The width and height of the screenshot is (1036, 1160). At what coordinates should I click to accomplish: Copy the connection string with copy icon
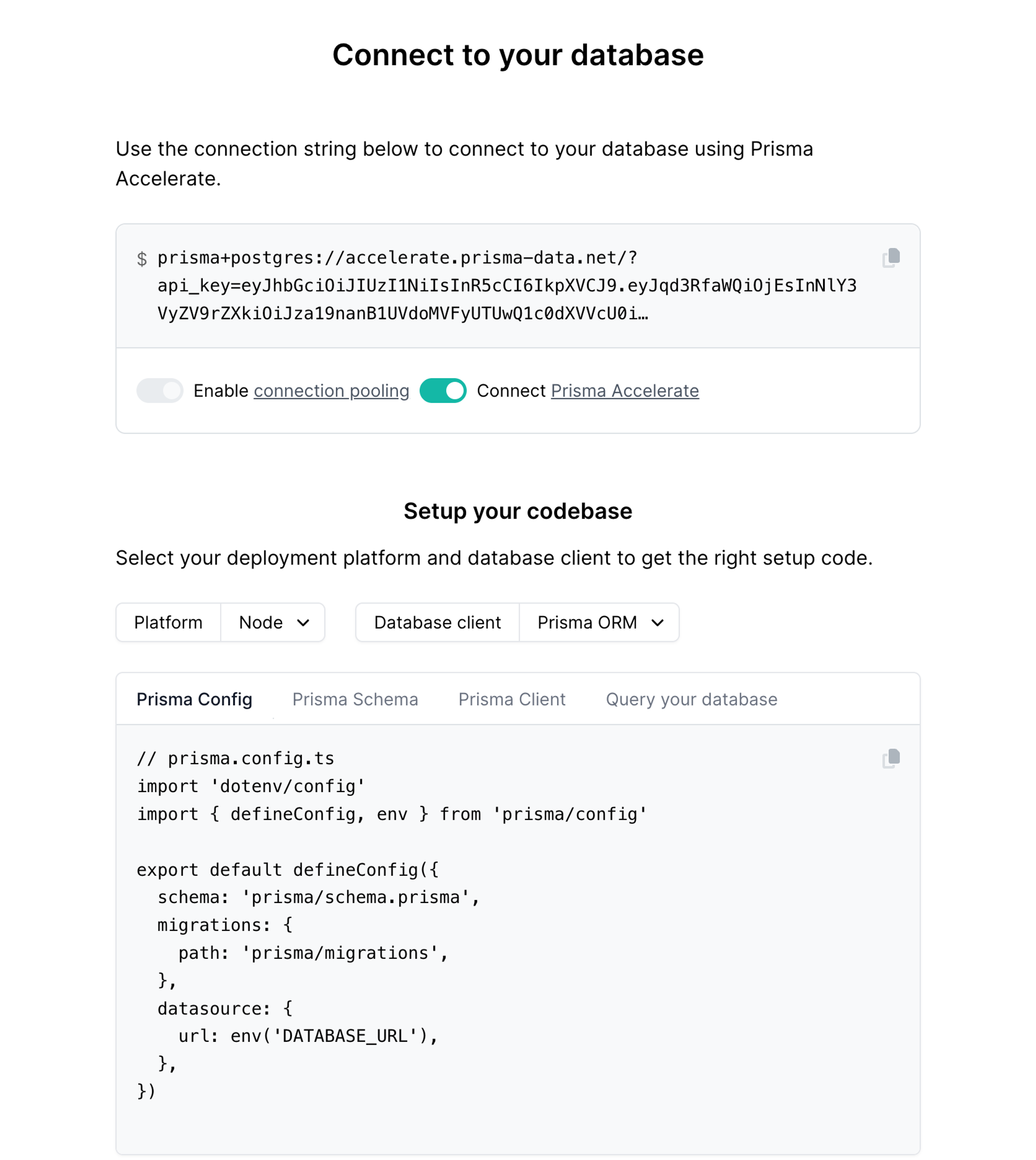[x=891, y=258]
